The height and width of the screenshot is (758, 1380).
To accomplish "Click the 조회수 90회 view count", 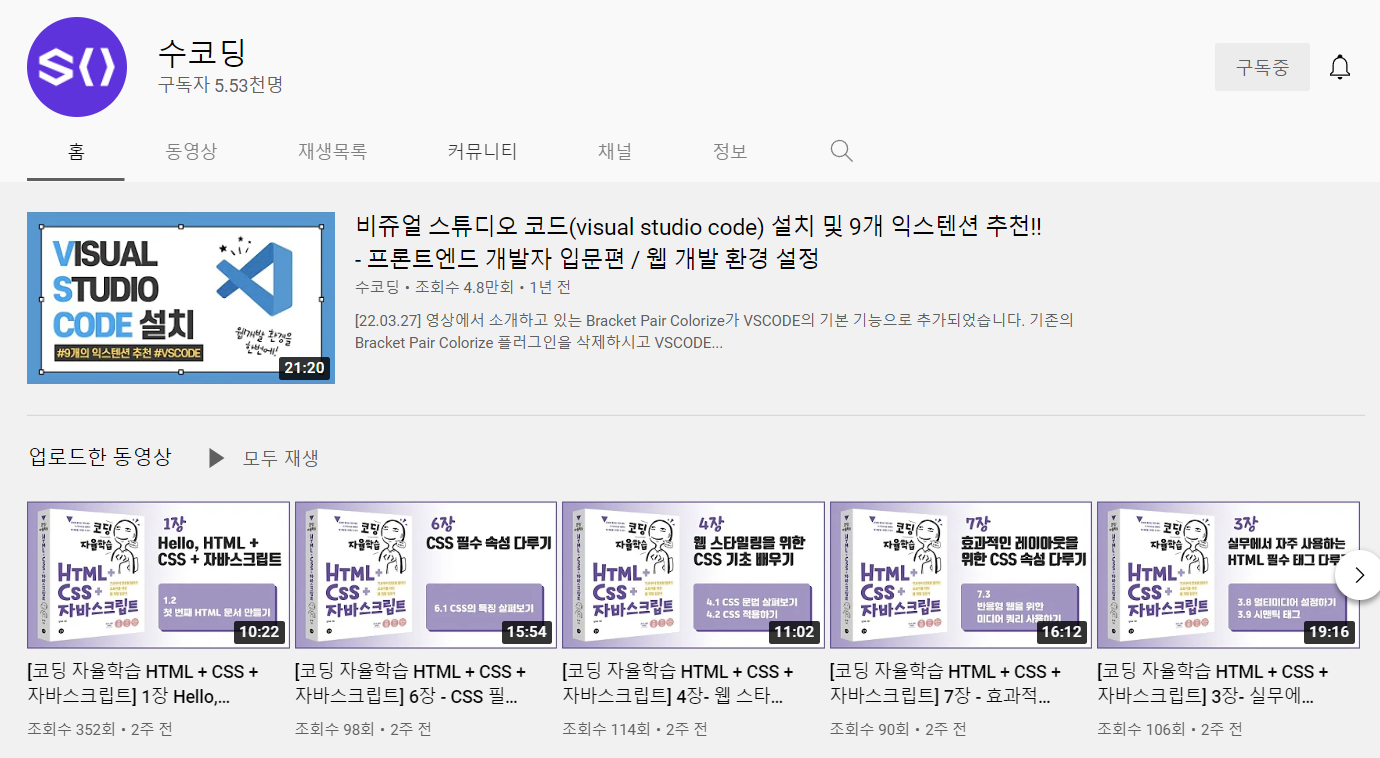I will (x=870, y=729).
